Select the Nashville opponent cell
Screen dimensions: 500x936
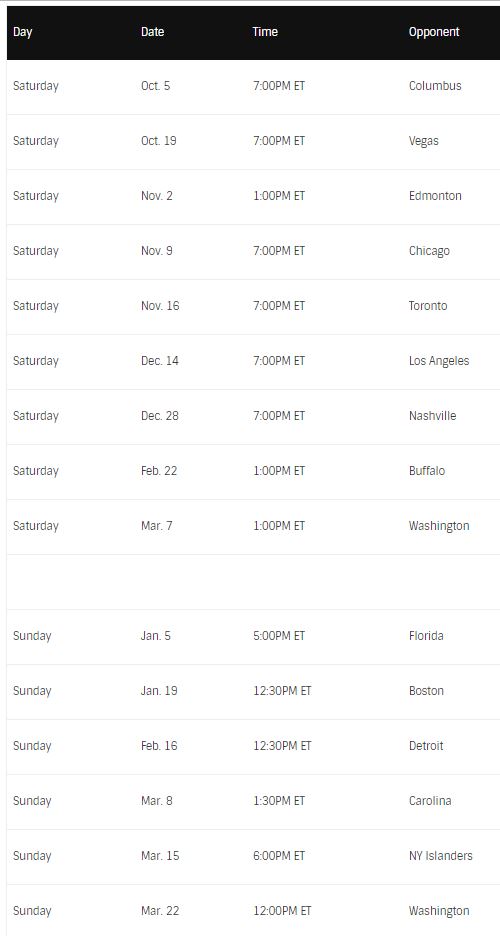[433, 415]
